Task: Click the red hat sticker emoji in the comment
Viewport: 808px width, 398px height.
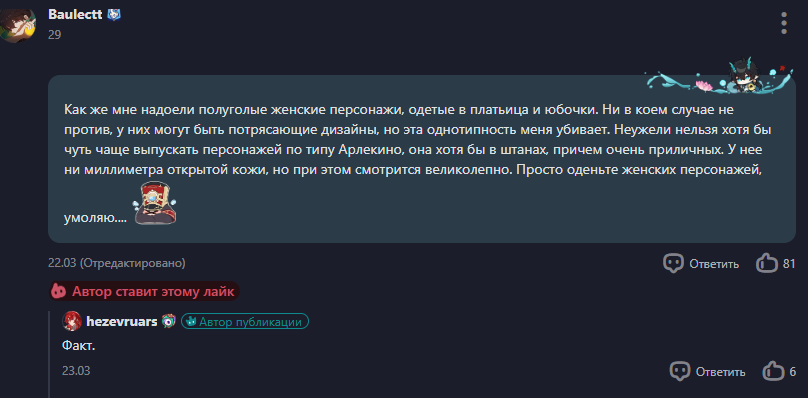Action: (156, 203)
